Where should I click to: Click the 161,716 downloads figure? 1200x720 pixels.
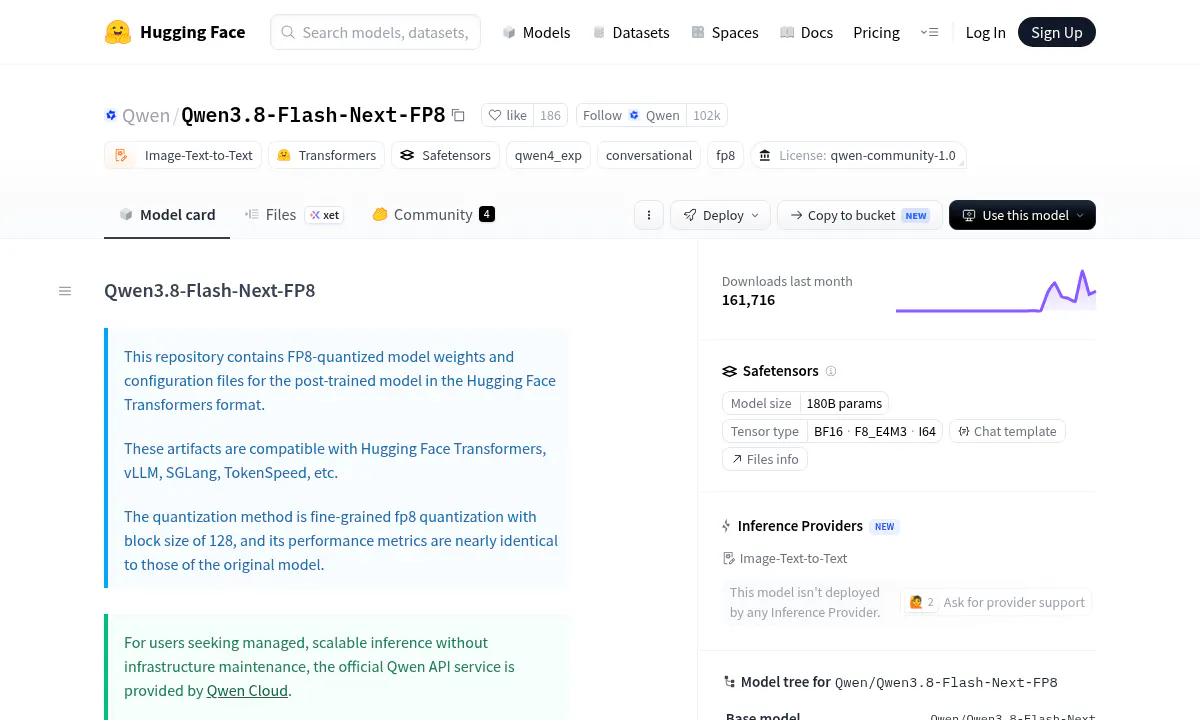coord(748,300)
